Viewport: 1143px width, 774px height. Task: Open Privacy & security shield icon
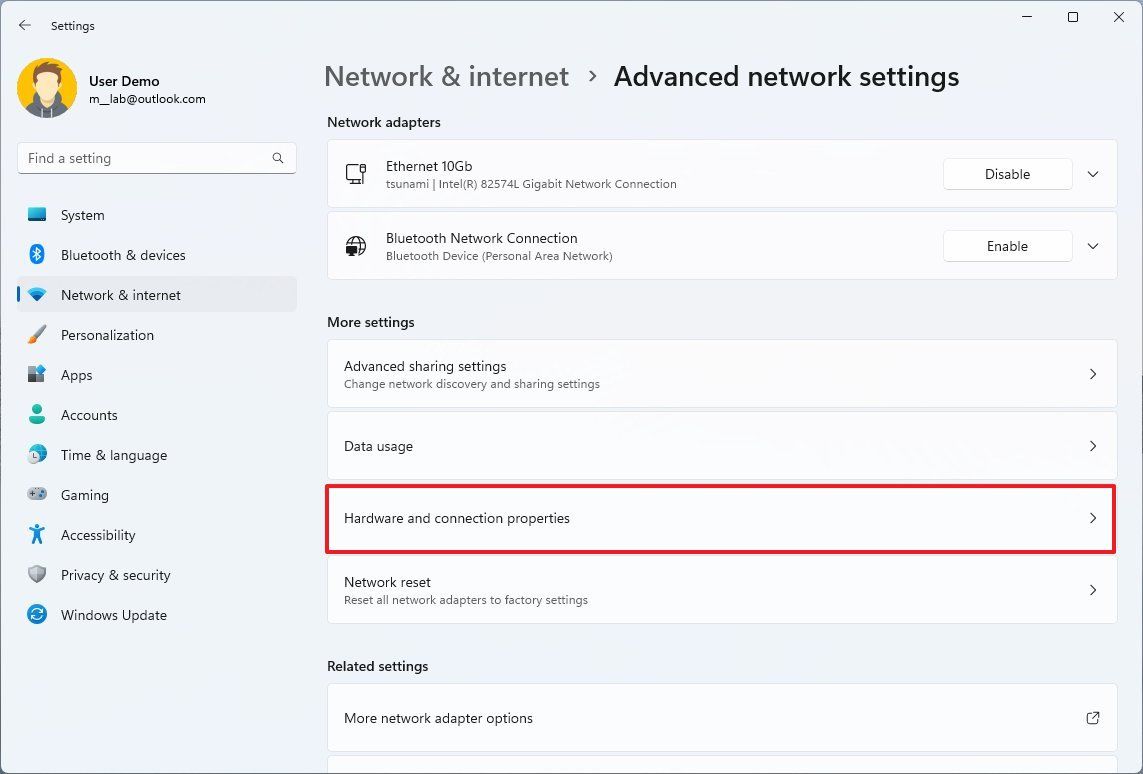[36, 575]
